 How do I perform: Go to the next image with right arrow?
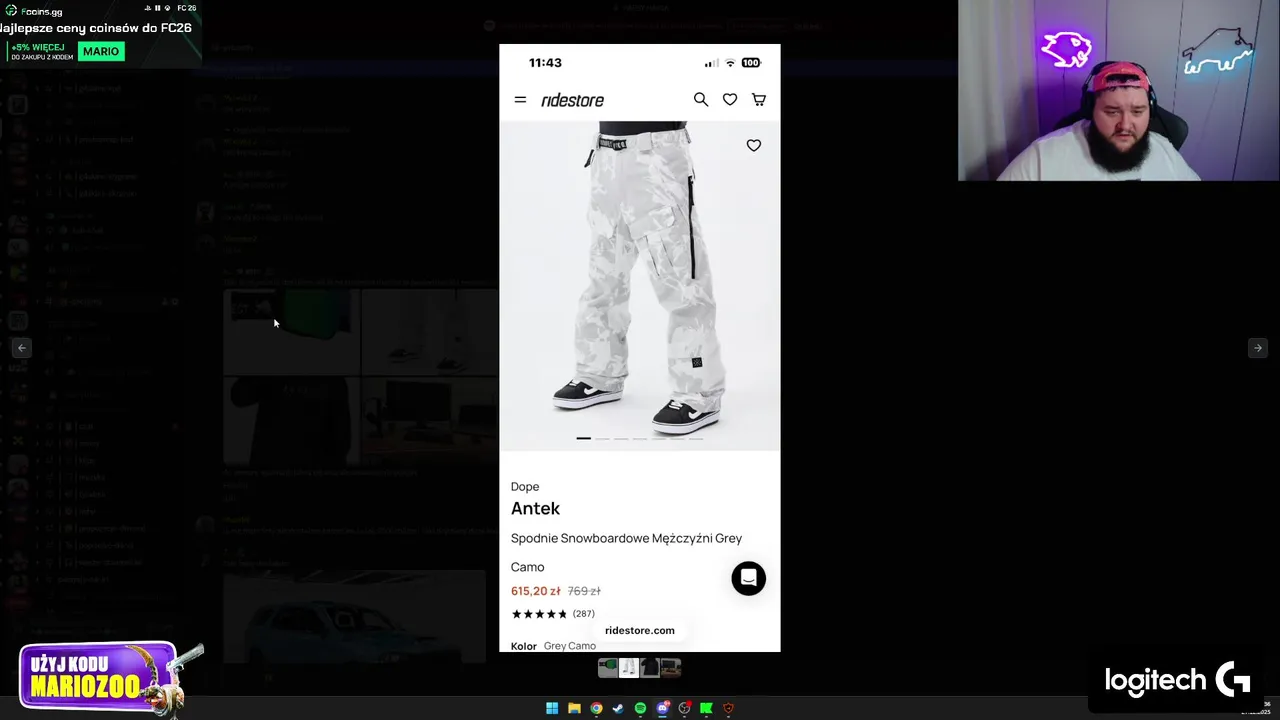1258,348
